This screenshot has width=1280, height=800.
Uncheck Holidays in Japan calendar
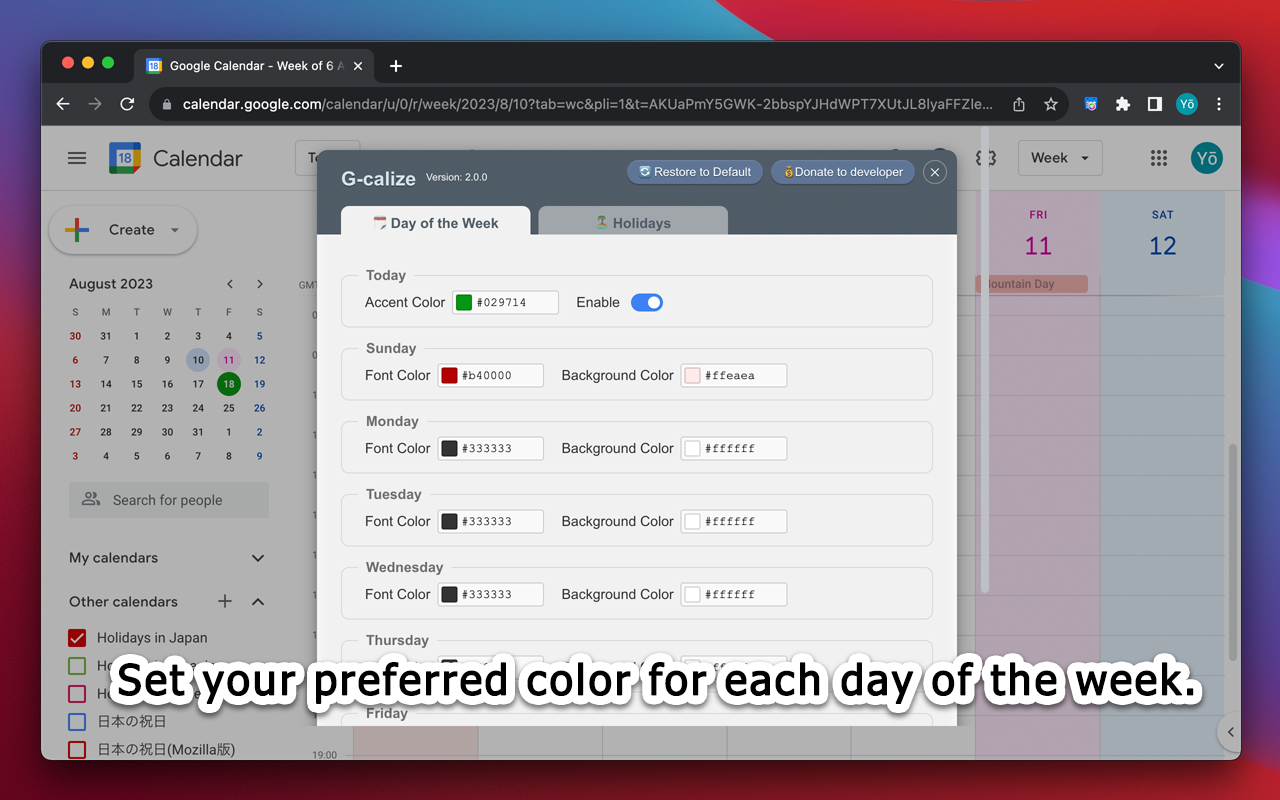coord(77,638)
